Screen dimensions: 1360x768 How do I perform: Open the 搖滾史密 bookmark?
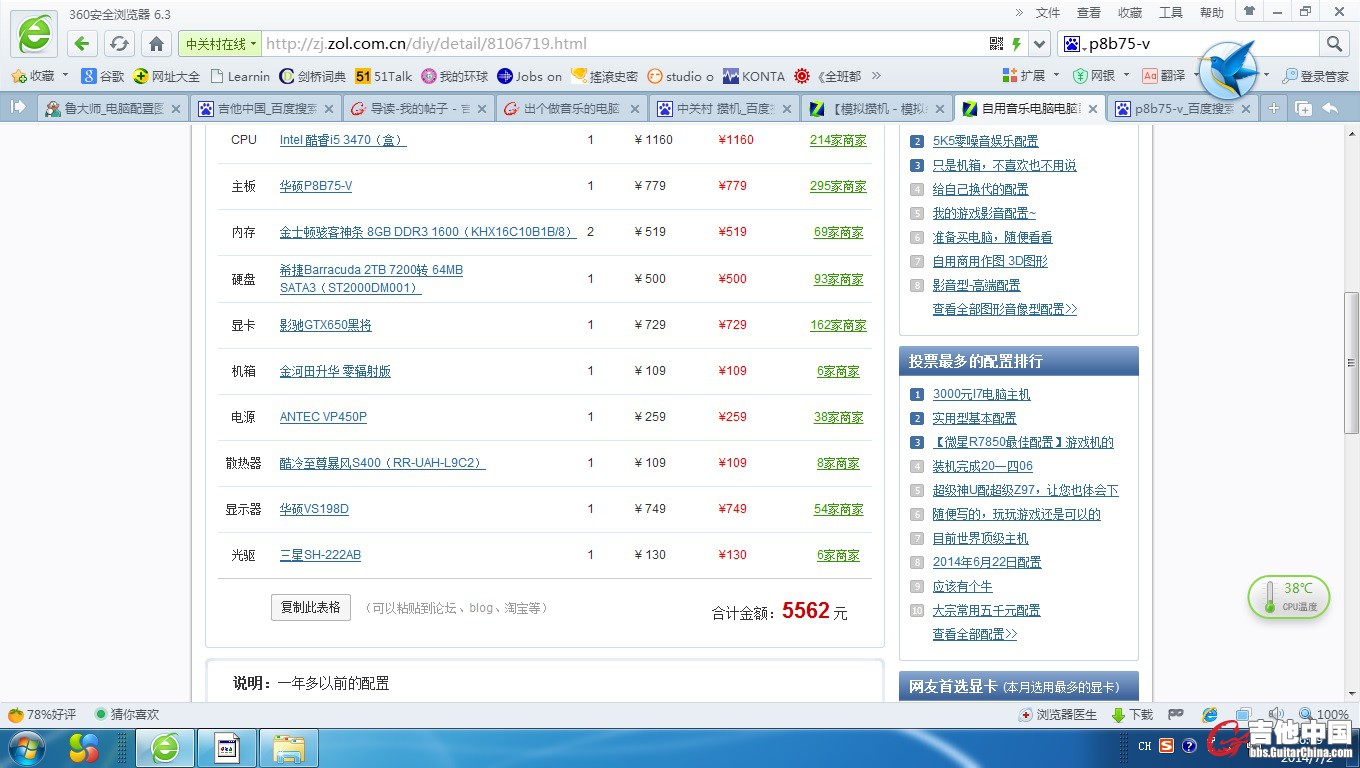[x=604, y=76]
